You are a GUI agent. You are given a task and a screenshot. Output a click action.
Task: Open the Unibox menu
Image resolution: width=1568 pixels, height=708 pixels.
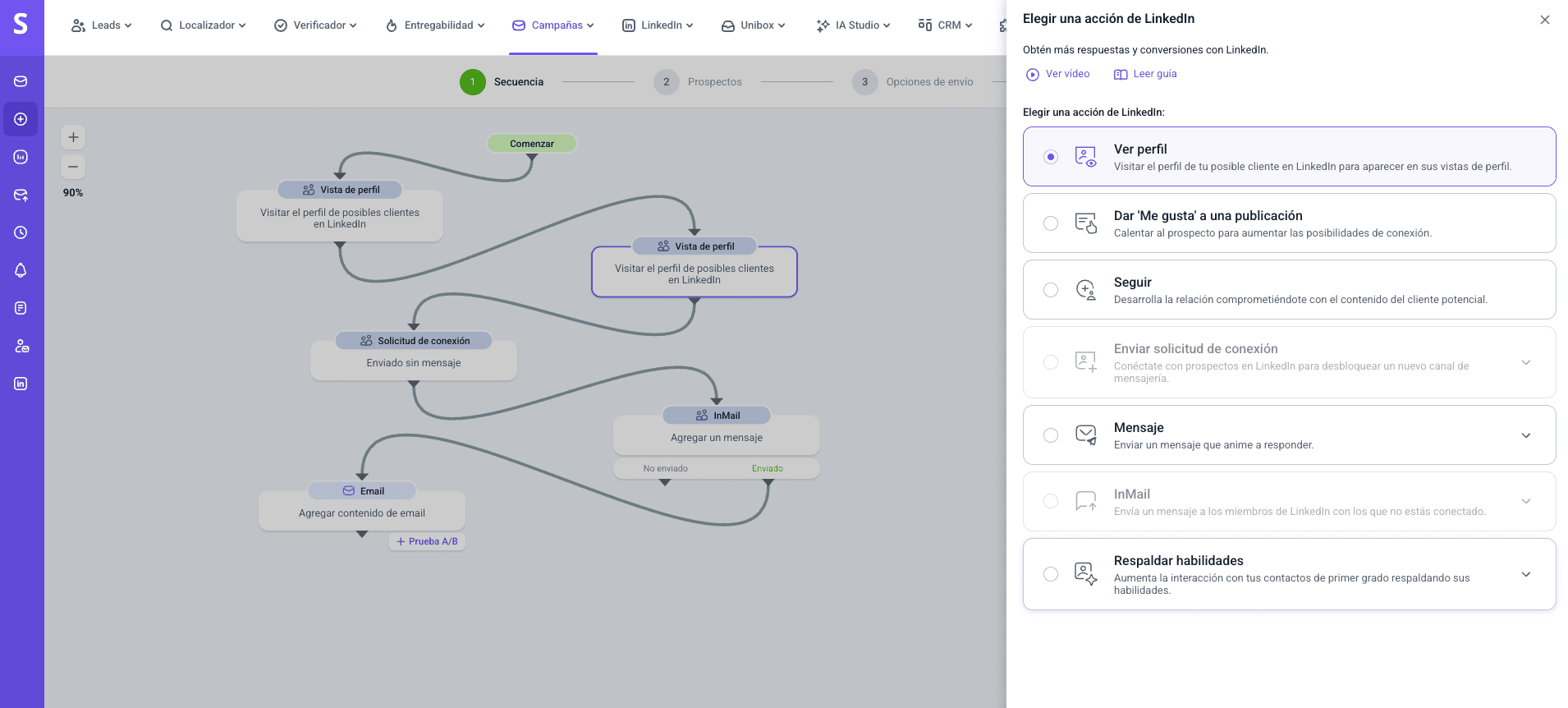click(753, 25)
